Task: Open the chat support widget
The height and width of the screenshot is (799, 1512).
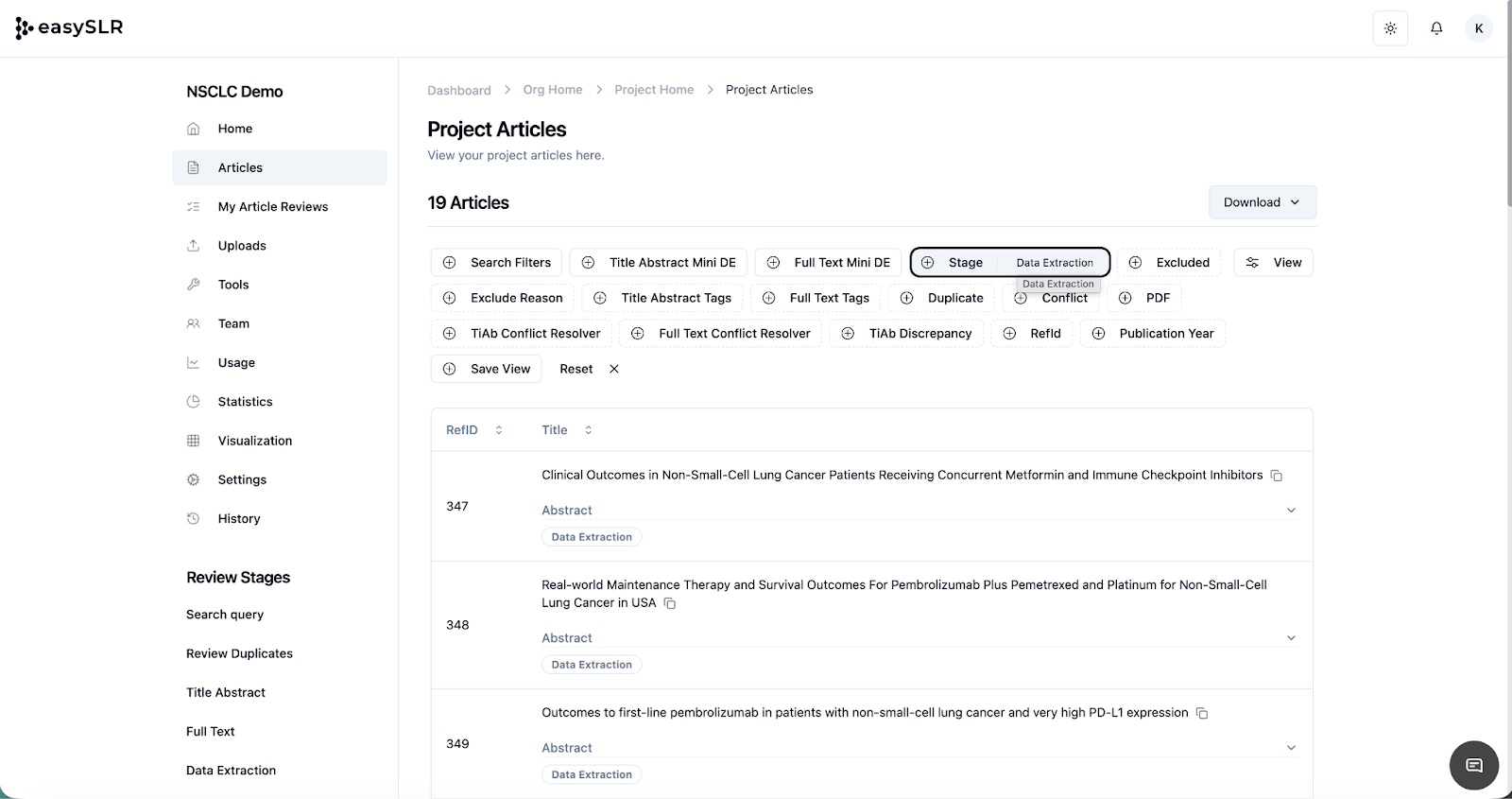Action: tap(1473, 765)
